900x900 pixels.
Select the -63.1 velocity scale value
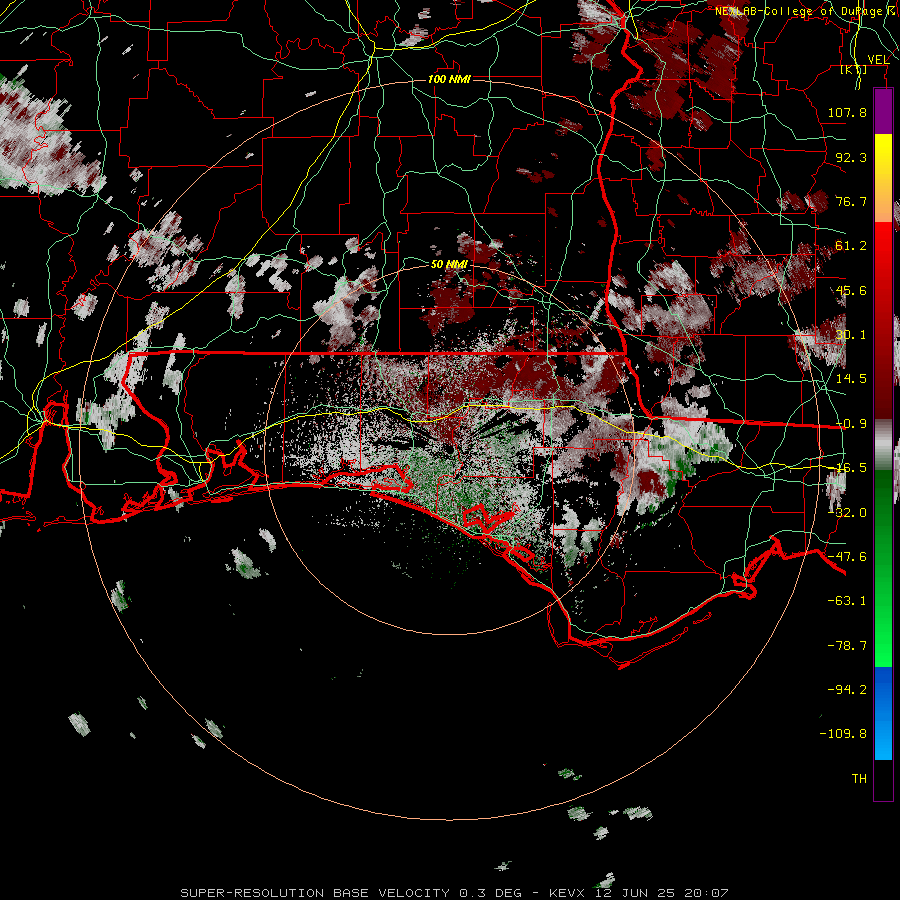847,601
